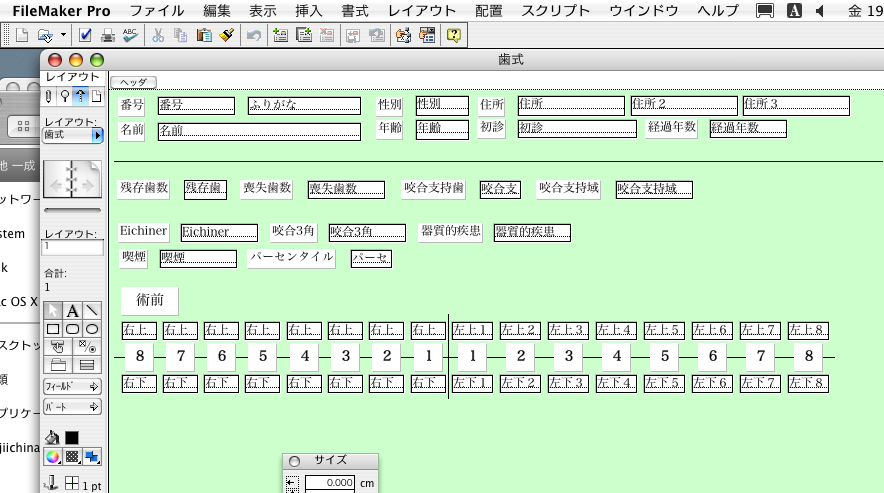
Task: Select the Rectangle drawing tool
Action: coord(53,329)
